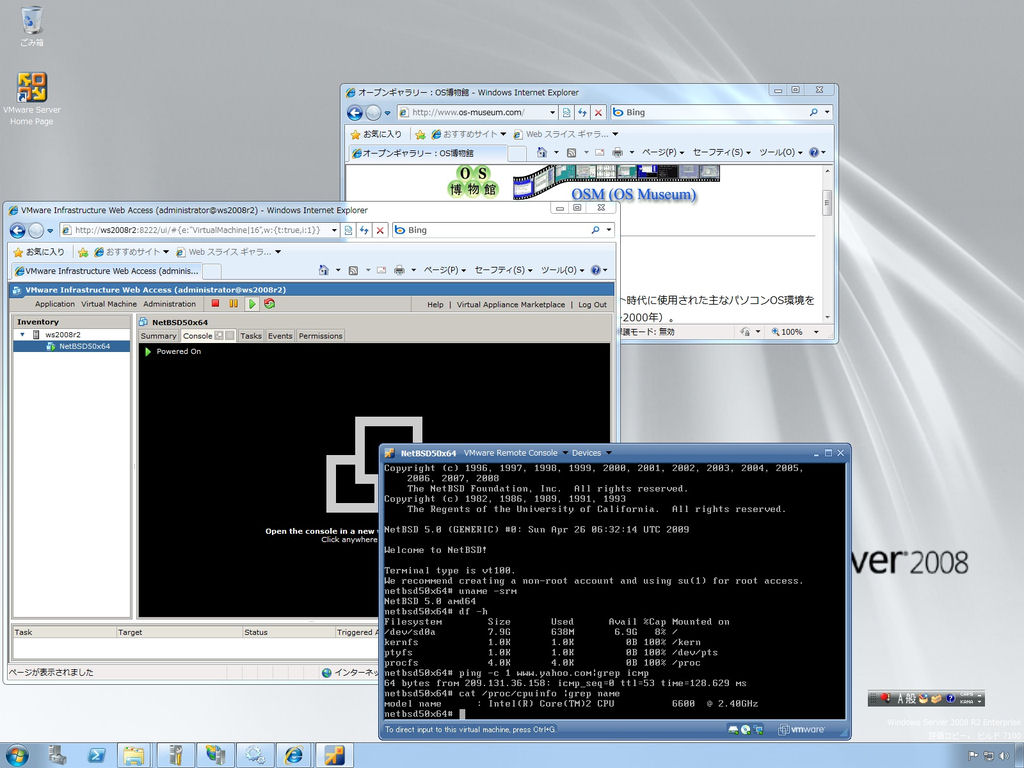
Task: Click the IME input mode 'A' indicator
Action: click(x=901, y=698)
